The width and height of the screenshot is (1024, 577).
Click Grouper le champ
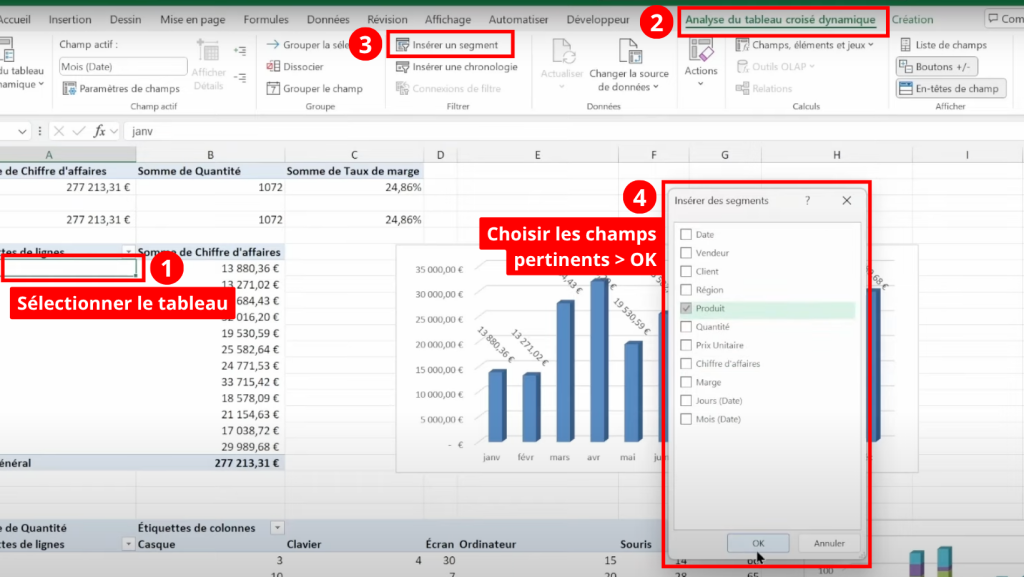pos(315,88)
